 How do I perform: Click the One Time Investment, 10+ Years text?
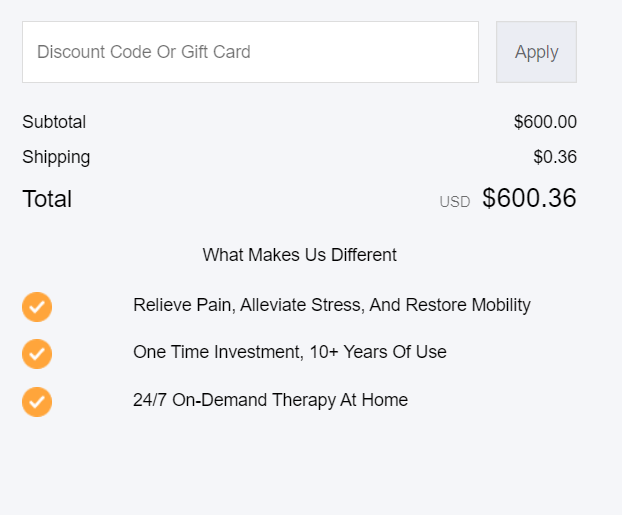point(290,352)
